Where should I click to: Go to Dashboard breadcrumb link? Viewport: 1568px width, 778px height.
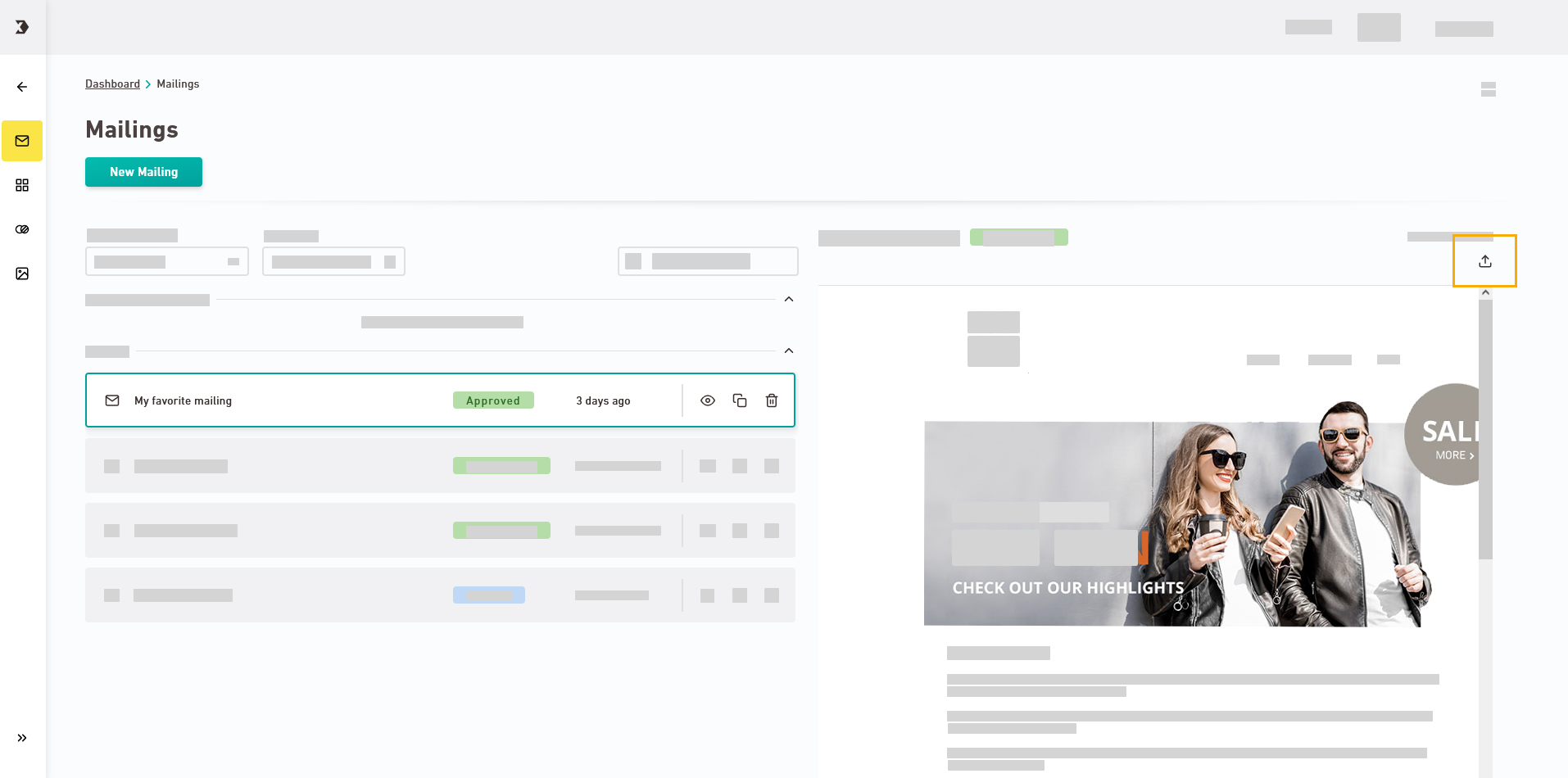[112, 84]
